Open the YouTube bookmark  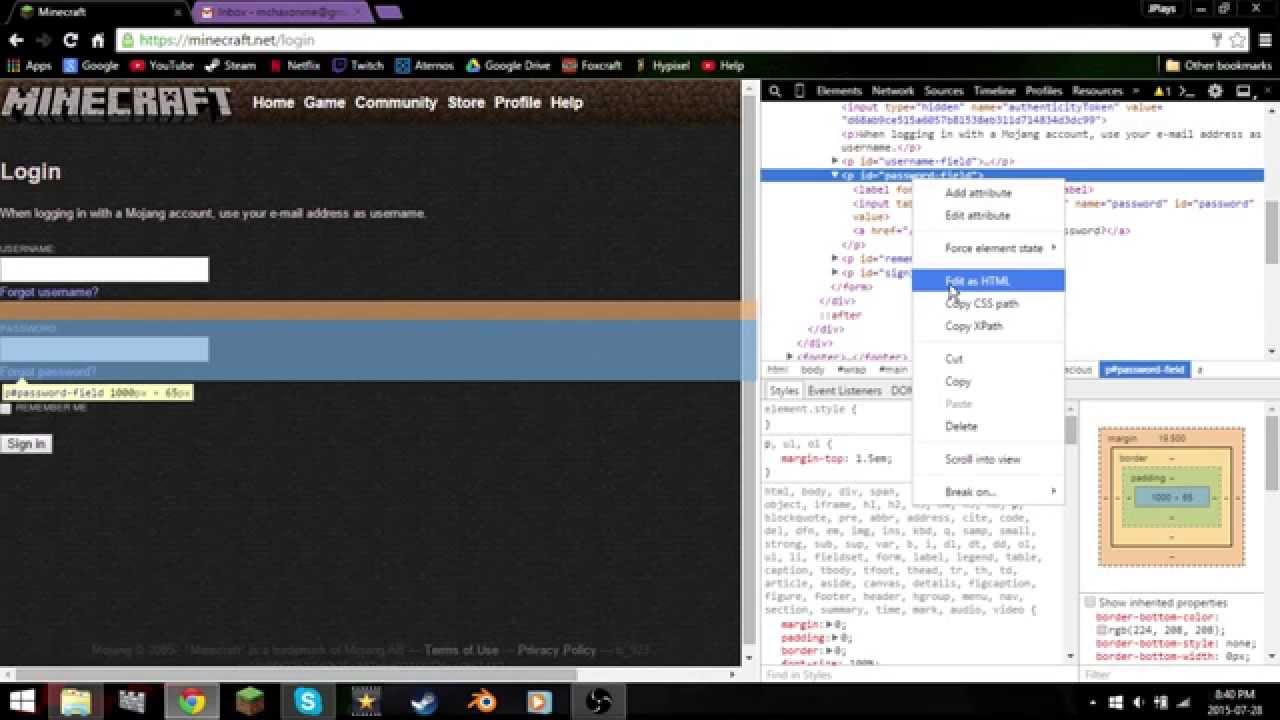[x=161, y=65]
